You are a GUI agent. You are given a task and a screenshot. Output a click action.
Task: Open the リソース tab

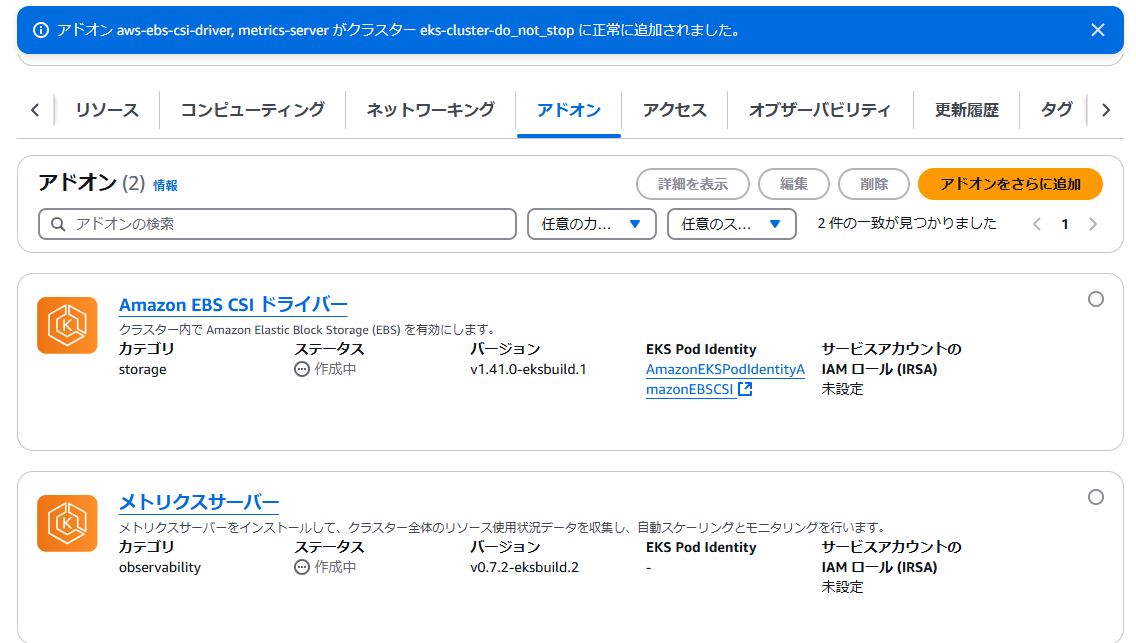pyautogui.click(x=106, y=110)
